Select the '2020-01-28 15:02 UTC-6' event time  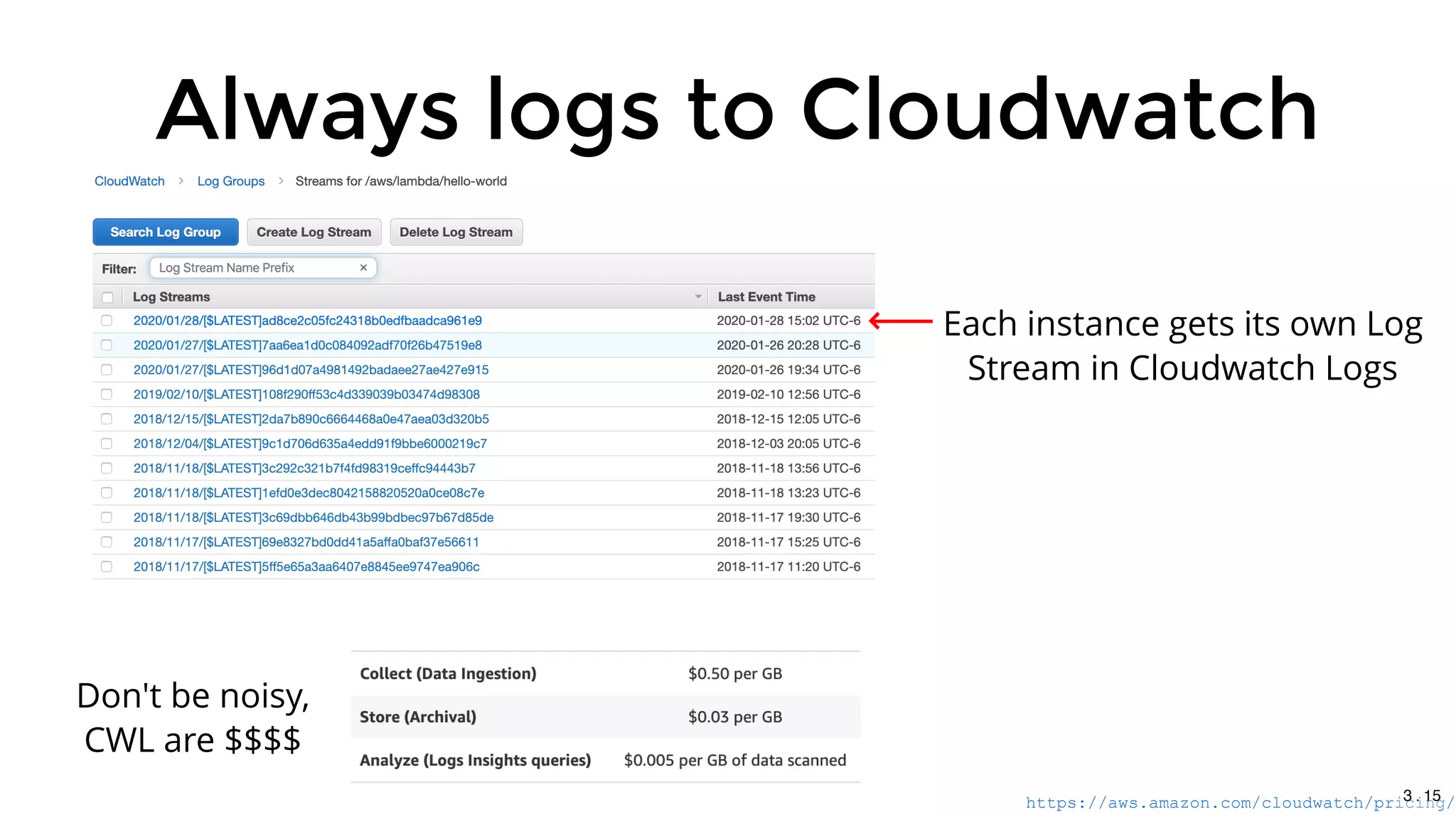[788, 321]
